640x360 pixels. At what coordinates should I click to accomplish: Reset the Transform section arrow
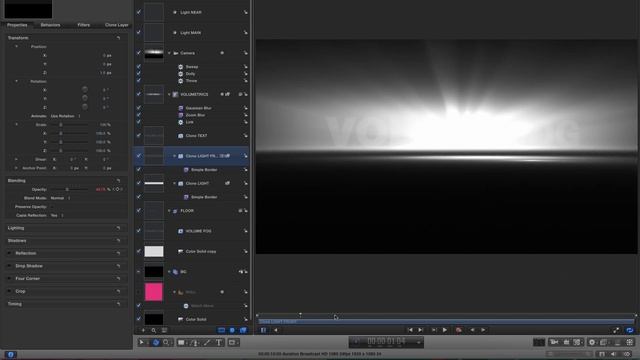(x=118, y=38)
